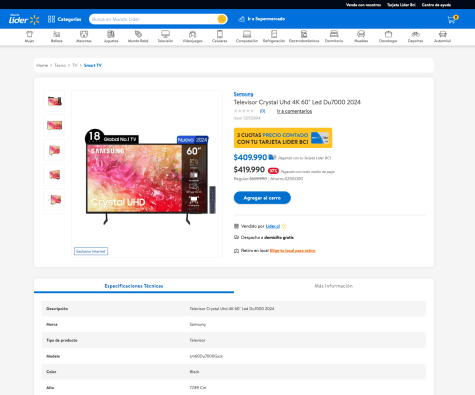The height and width of the screenshot is (395, 475).
Task: Open Tarjeta Lider Bci link
Action: point(401,5)
